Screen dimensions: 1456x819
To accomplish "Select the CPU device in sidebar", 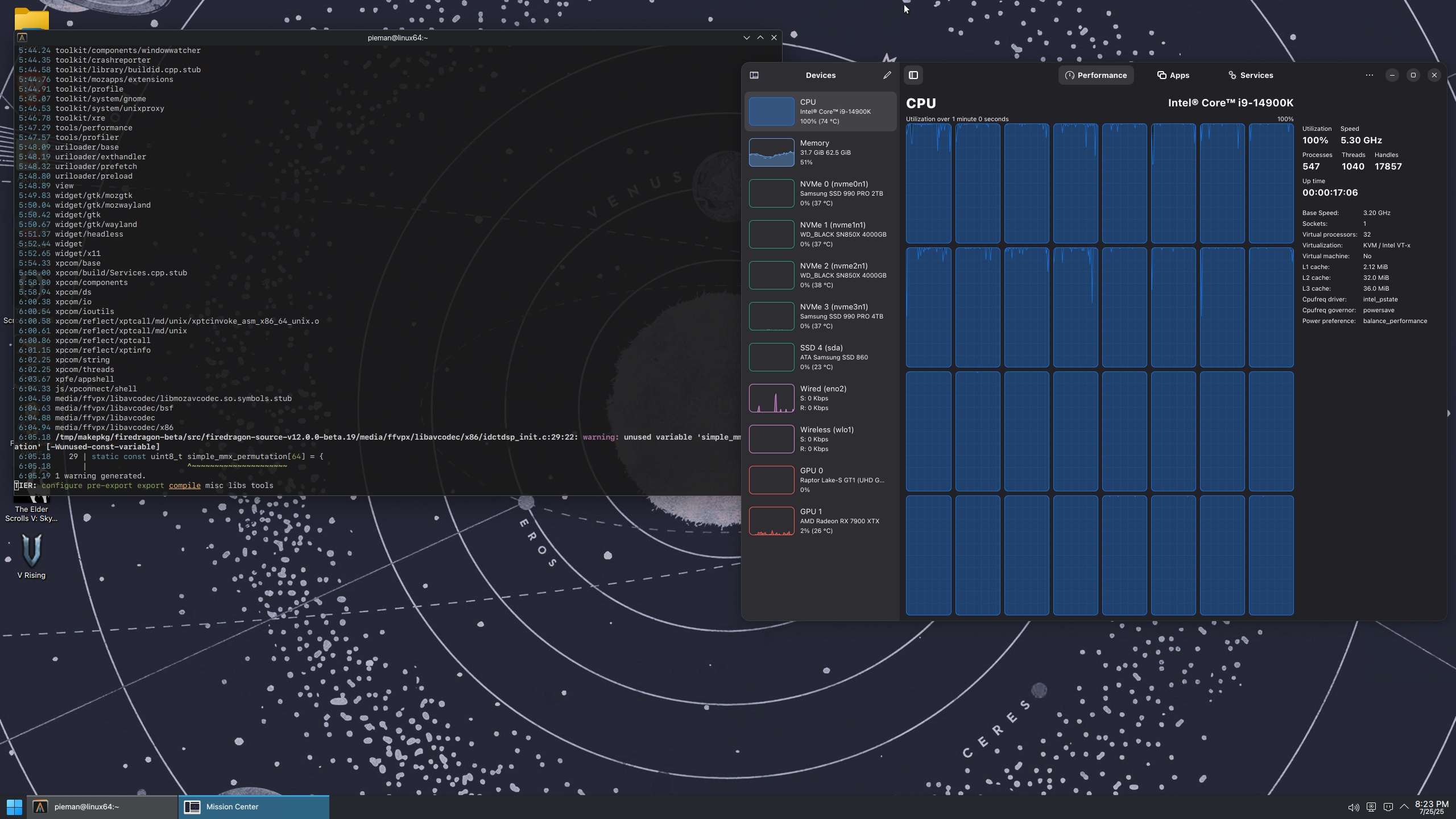I will pyautogui.click(x=820, y=111).
